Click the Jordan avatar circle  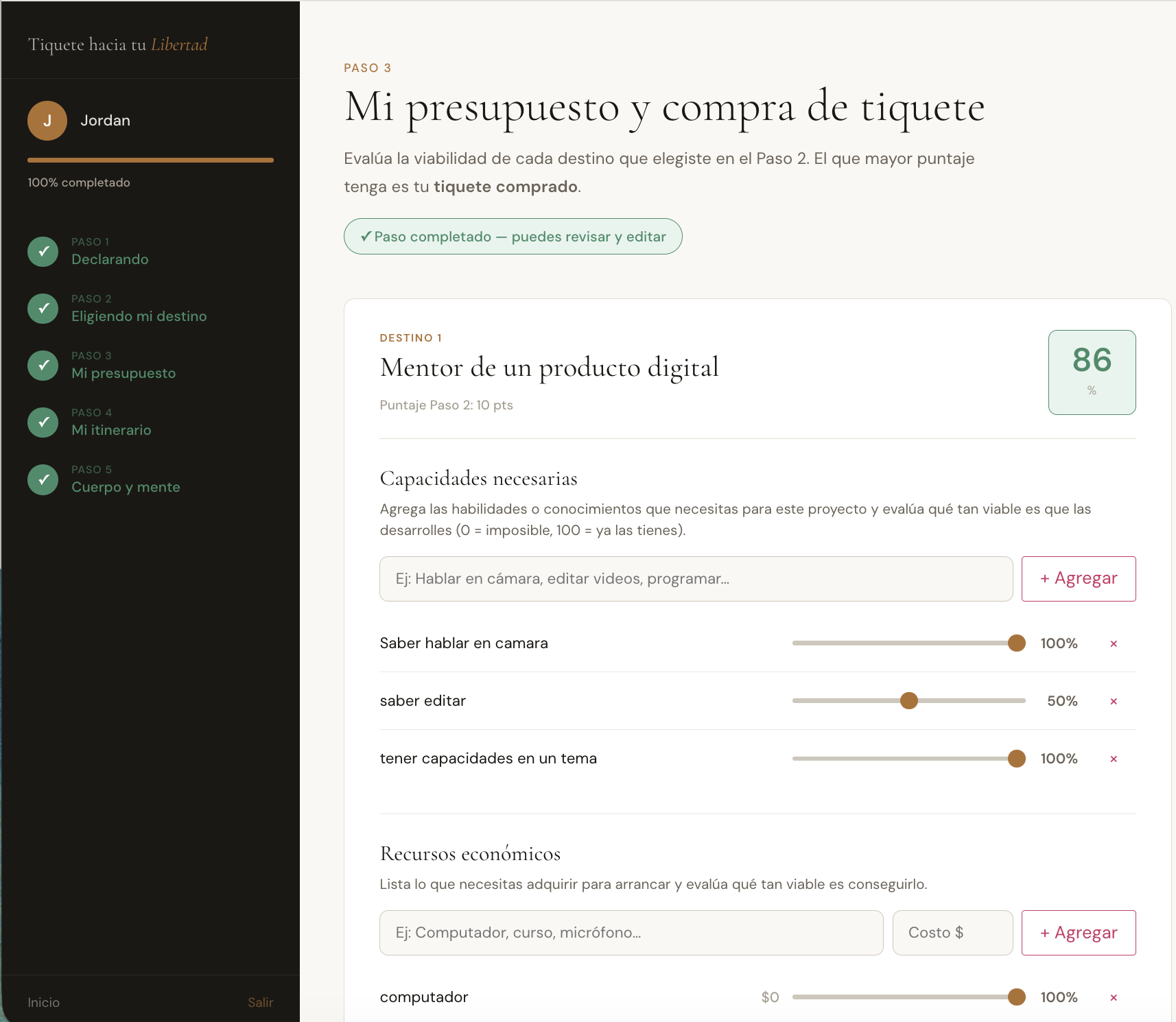pyautogui.click(x=47, y=121)
